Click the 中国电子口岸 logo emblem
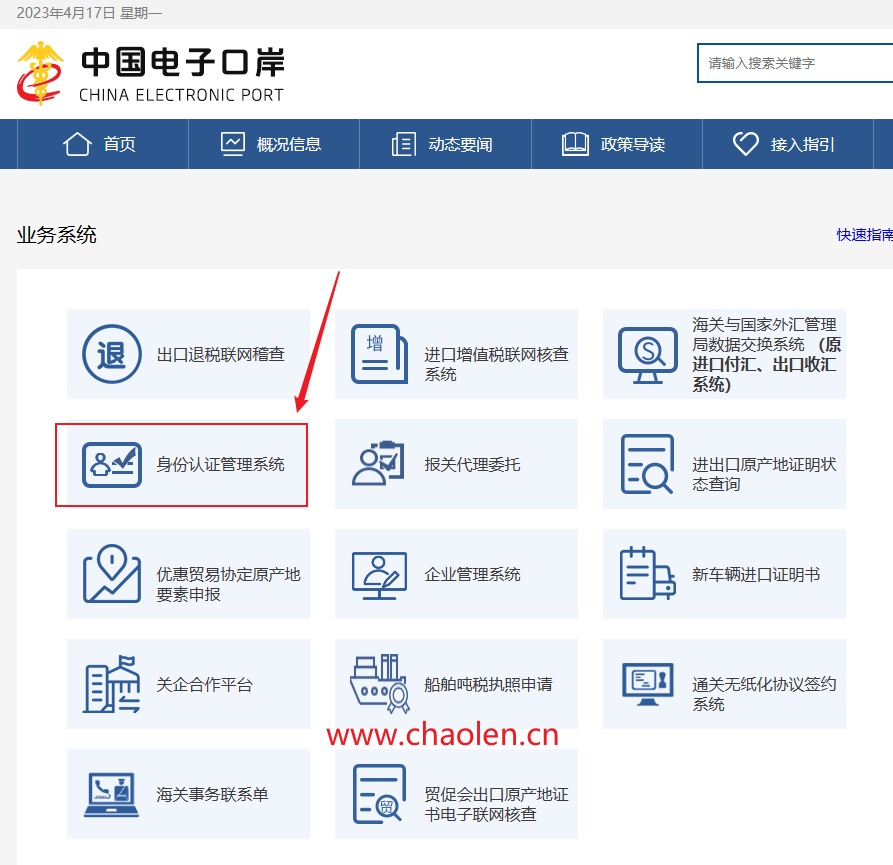This screenshot has width=893, height=865. point(40,73)
